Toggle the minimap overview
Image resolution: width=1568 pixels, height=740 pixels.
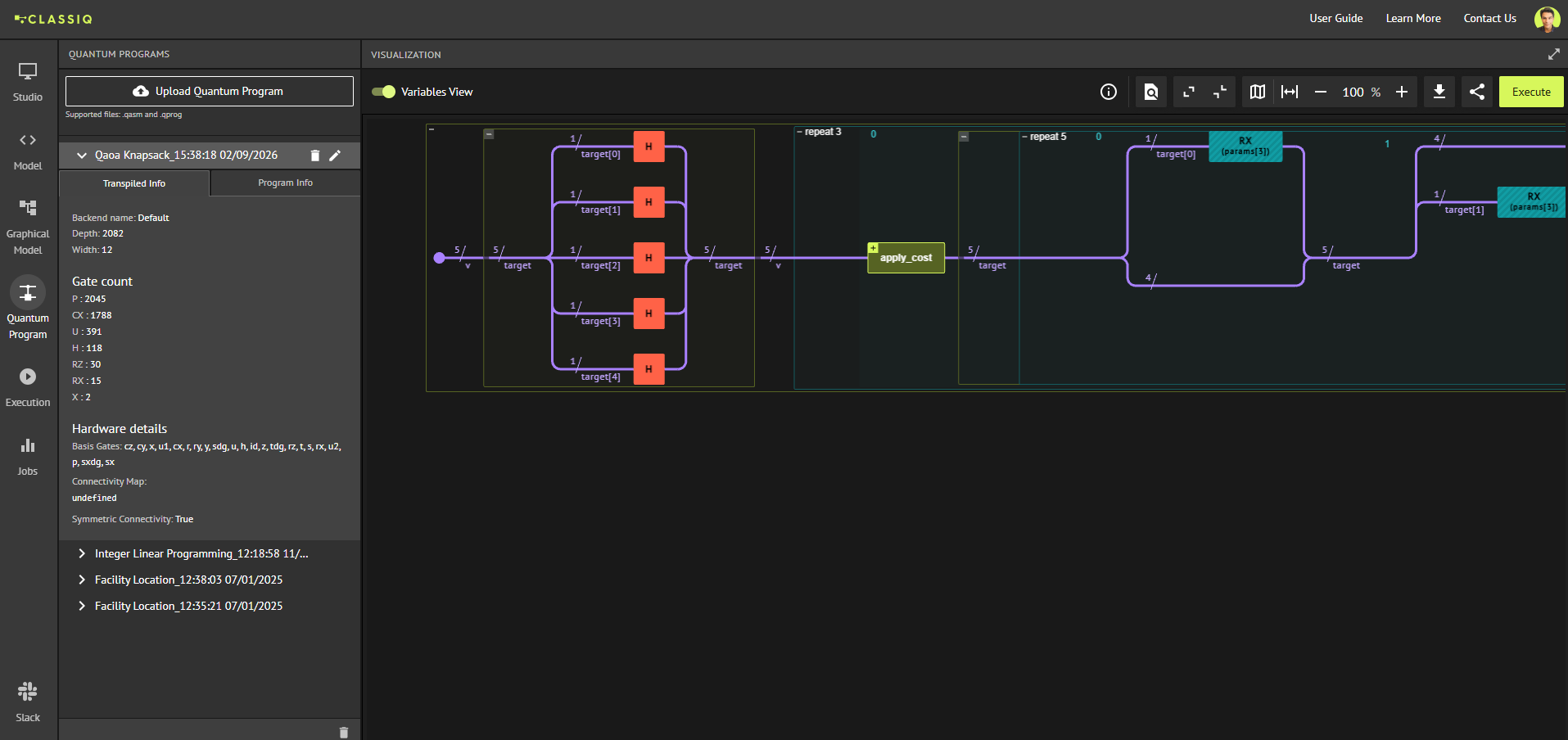tap(1257, 92)
